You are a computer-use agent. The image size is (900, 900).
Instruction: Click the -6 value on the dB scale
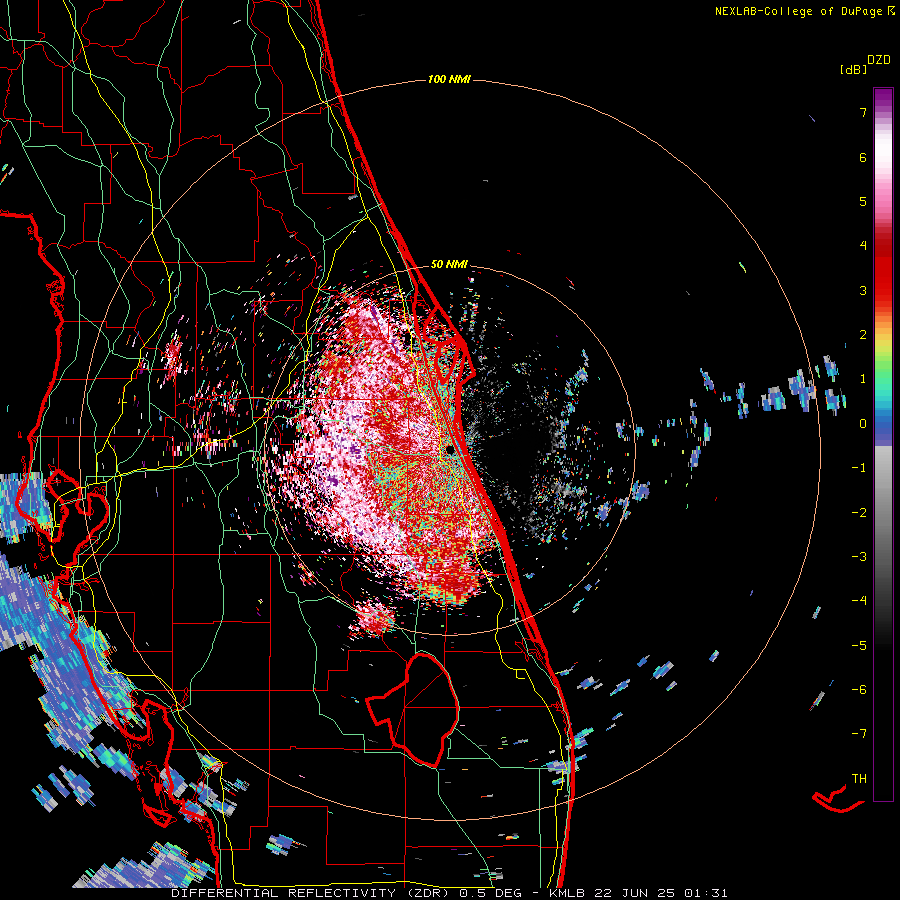tap(859, 690)
